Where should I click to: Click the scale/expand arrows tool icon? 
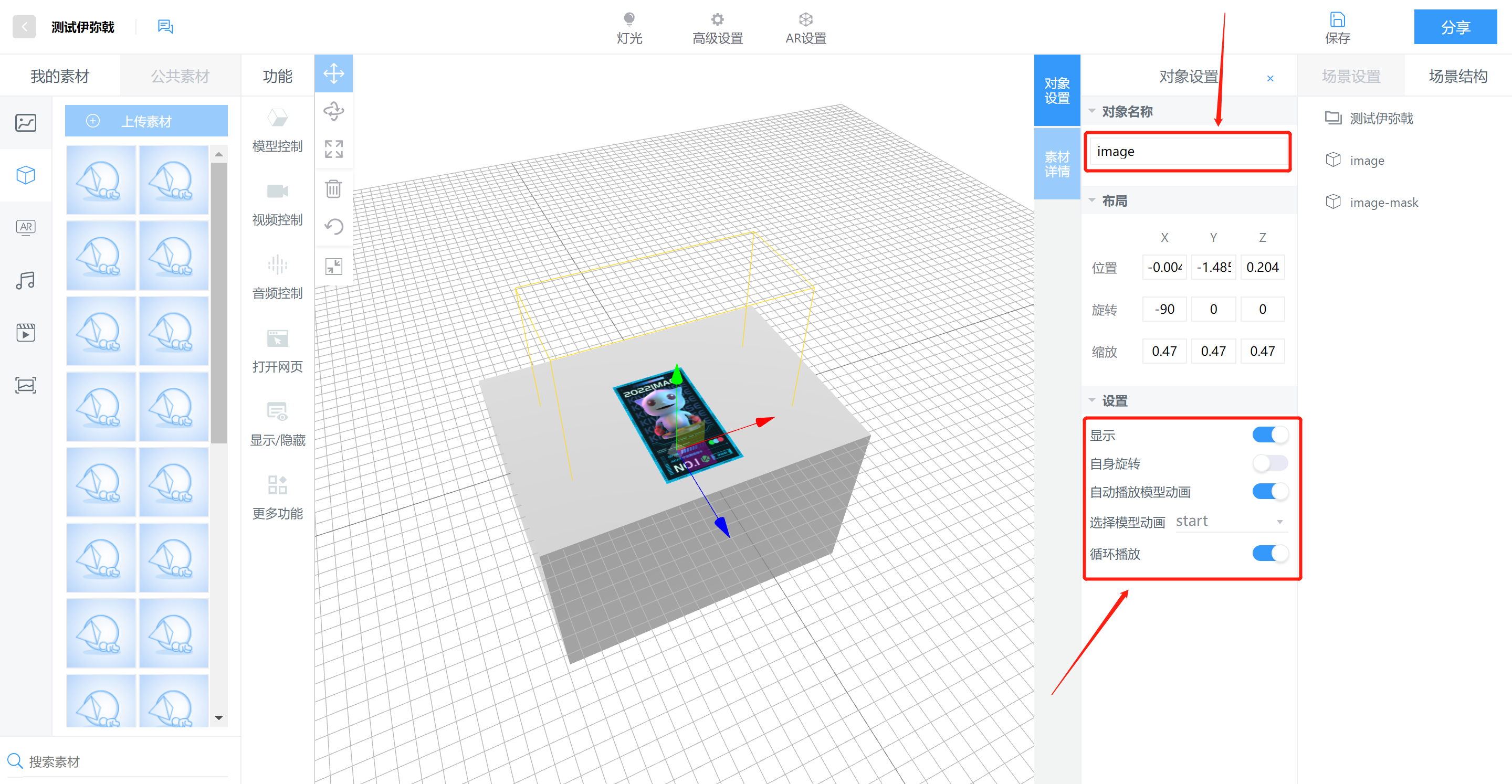tap(333, 149)
